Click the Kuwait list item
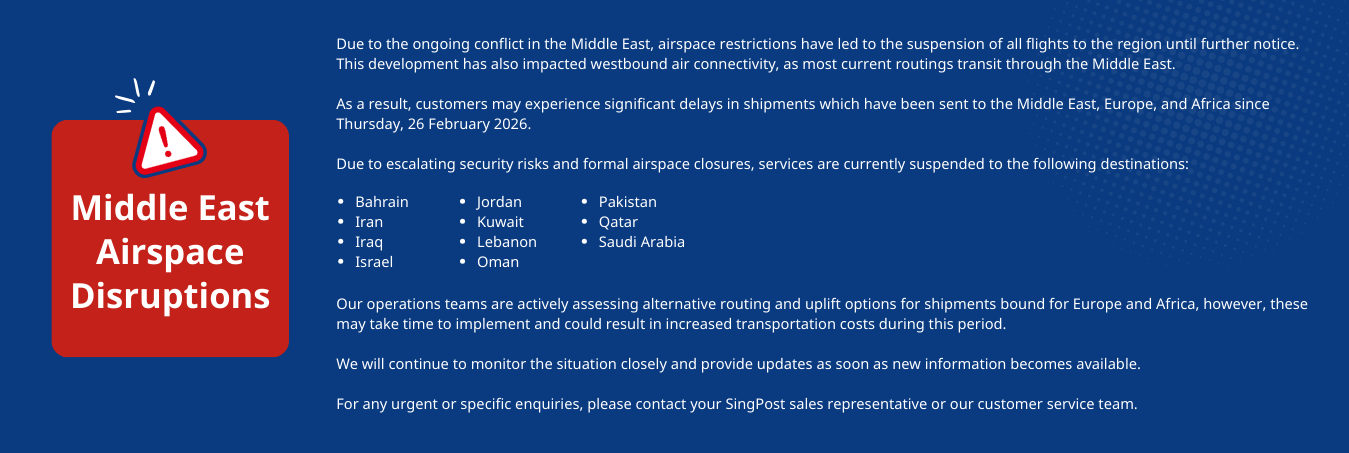The height and width of the screenshot is (453, 1349). pos(500,222)
